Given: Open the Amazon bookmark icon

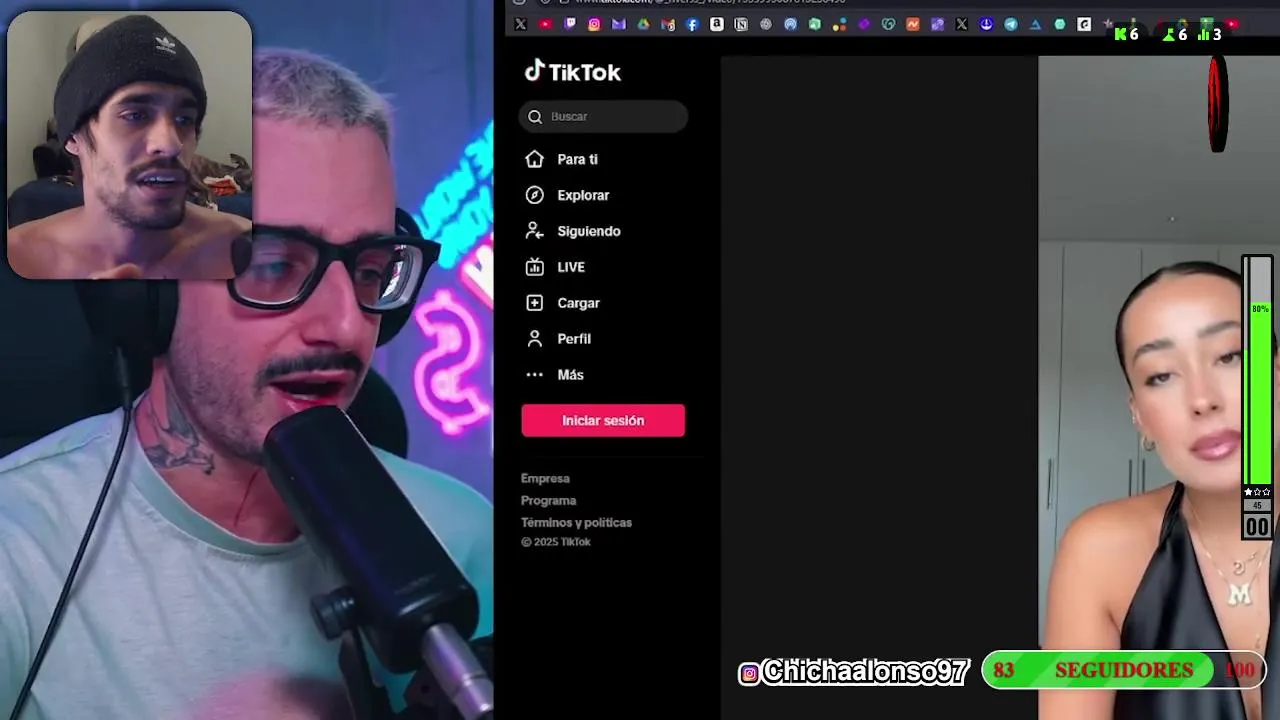Looking at the screenshot, I should click(717, 24).
